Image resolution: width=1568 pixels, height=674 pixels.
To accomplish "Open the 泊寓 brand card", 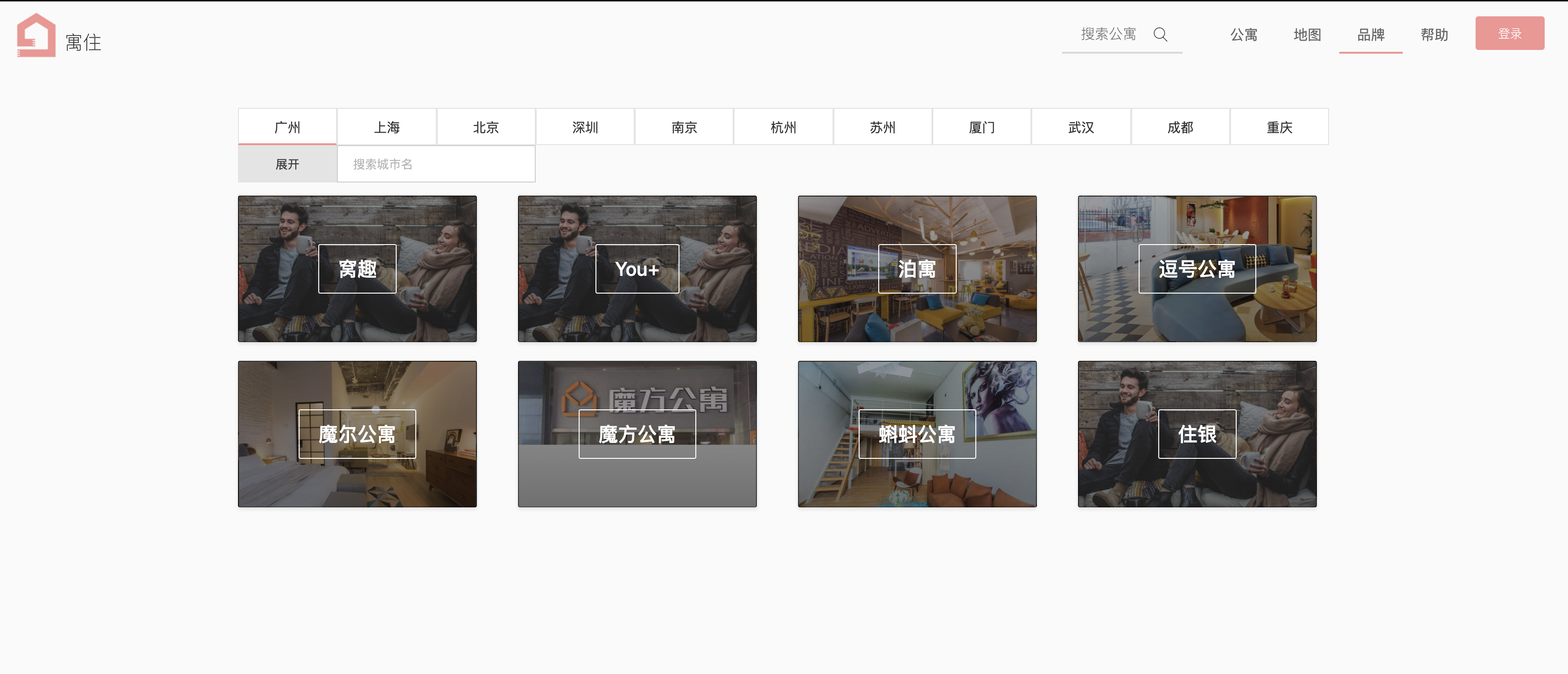I will coord(917,268).
